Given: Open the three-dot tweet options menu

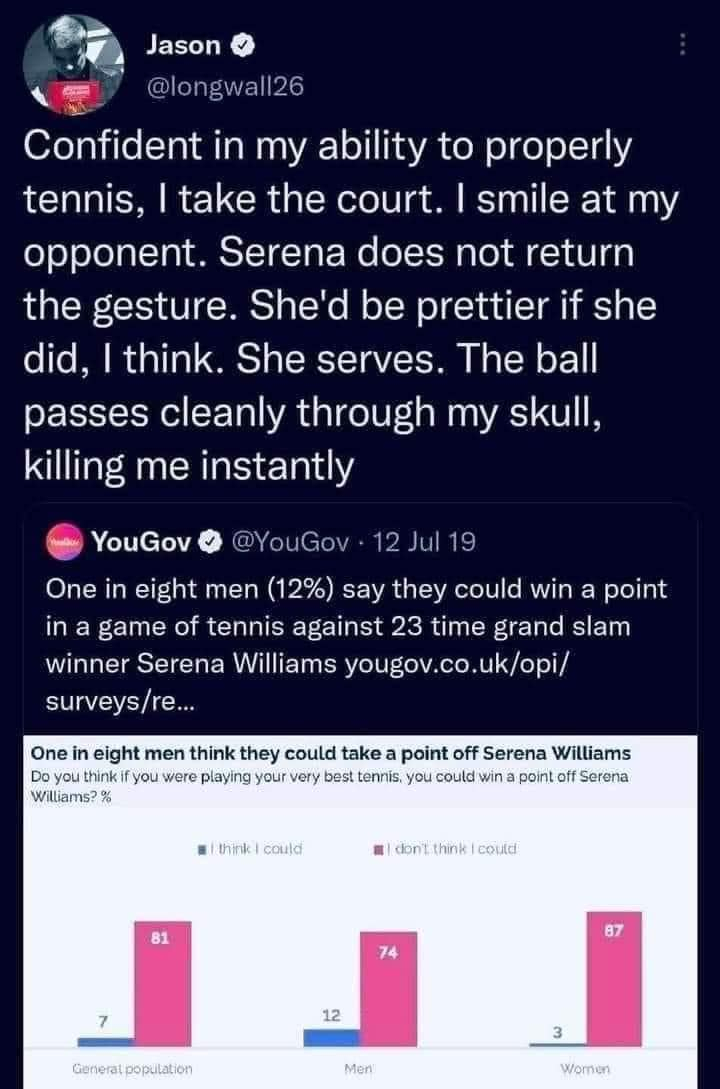Looking at the screenshot, I should point(683,45).
